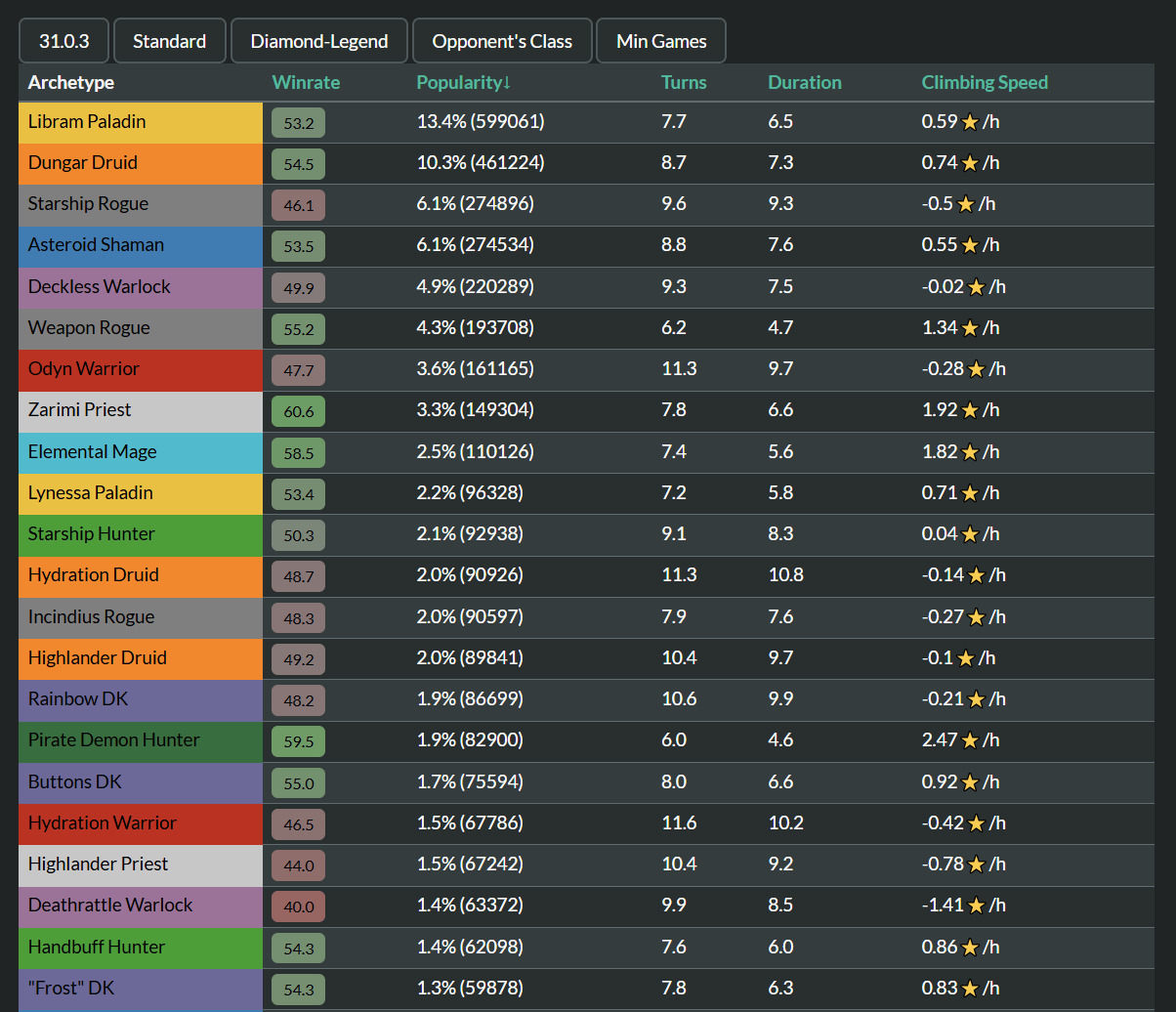Open Hydration Druid archetype
Screen dimensions: 1176x1012
click(x=141, y=575)
